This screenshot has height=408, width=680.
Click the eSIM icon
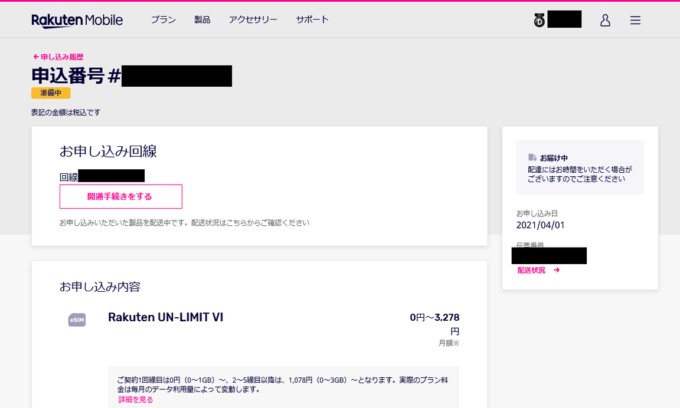(x=77, y=320)
